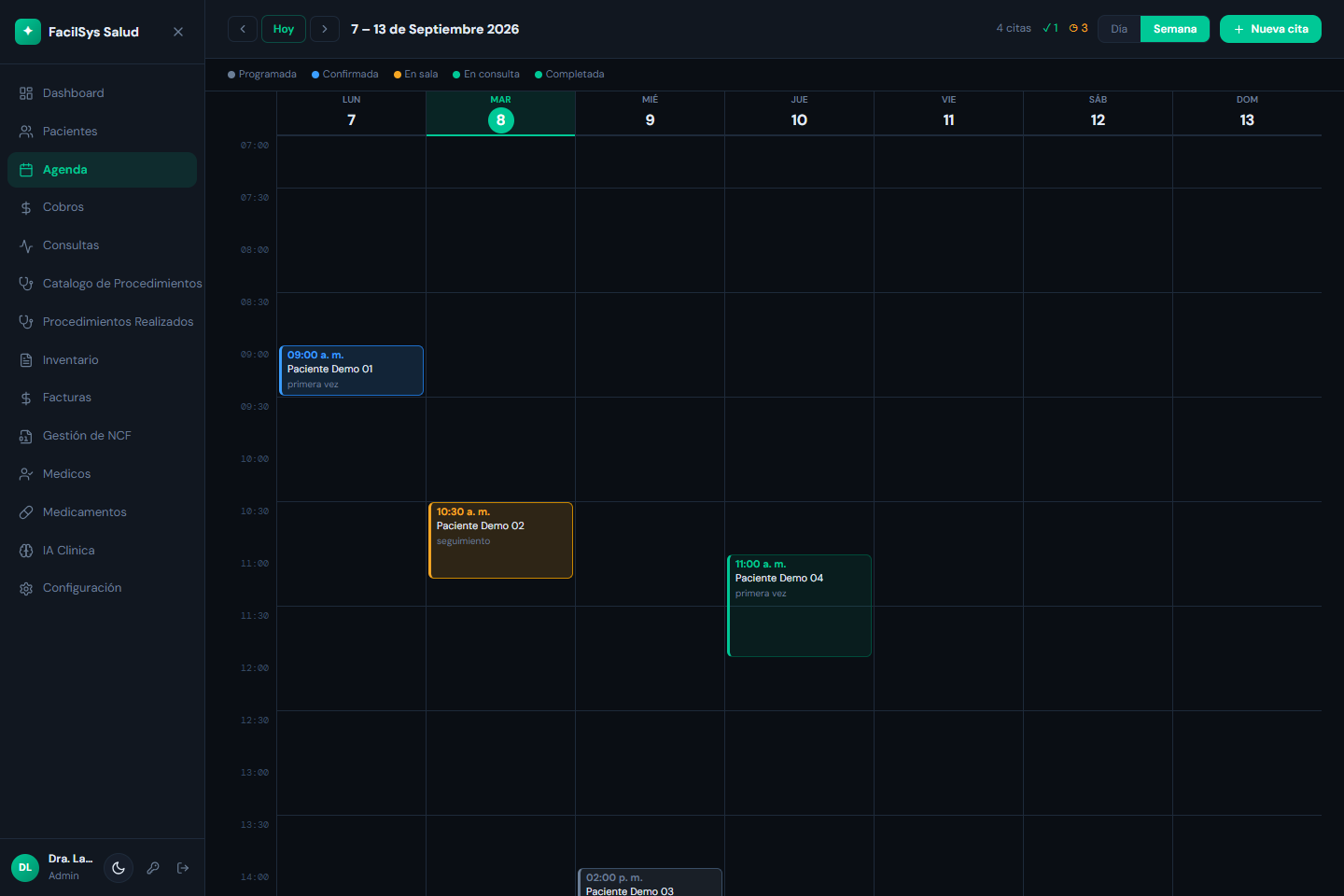The height and width of the screenshot is (896, 1344).
Task: Click the Programada legend label
Action: click(x=267, y=75)
